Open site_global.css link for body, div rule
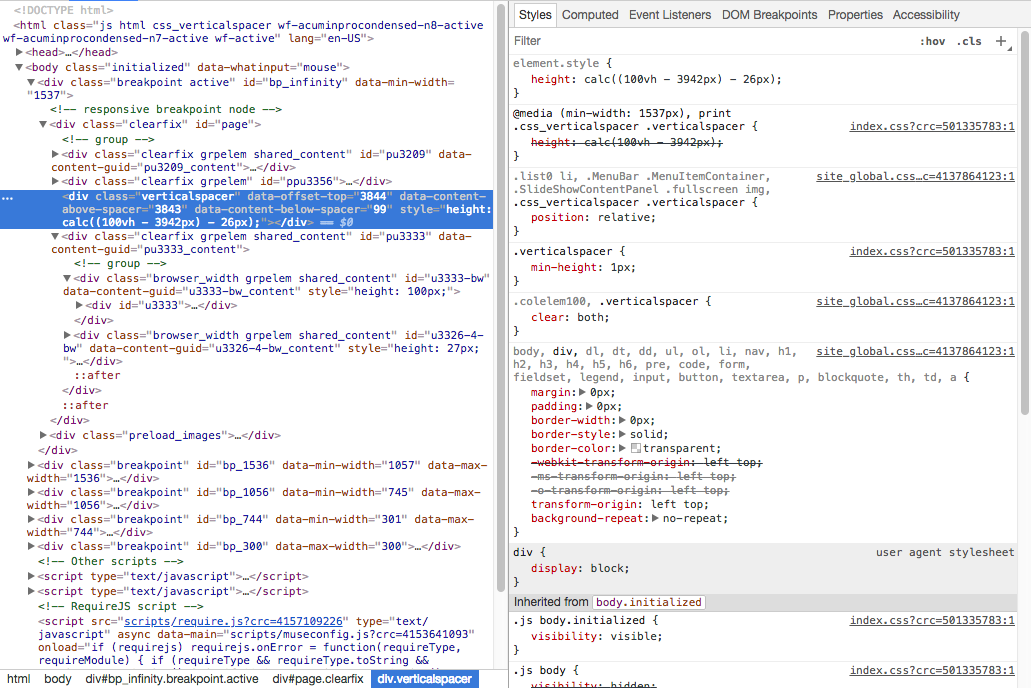Image resolution: width=1031 pixels, height=688 pixels. [x=915, y=351]
